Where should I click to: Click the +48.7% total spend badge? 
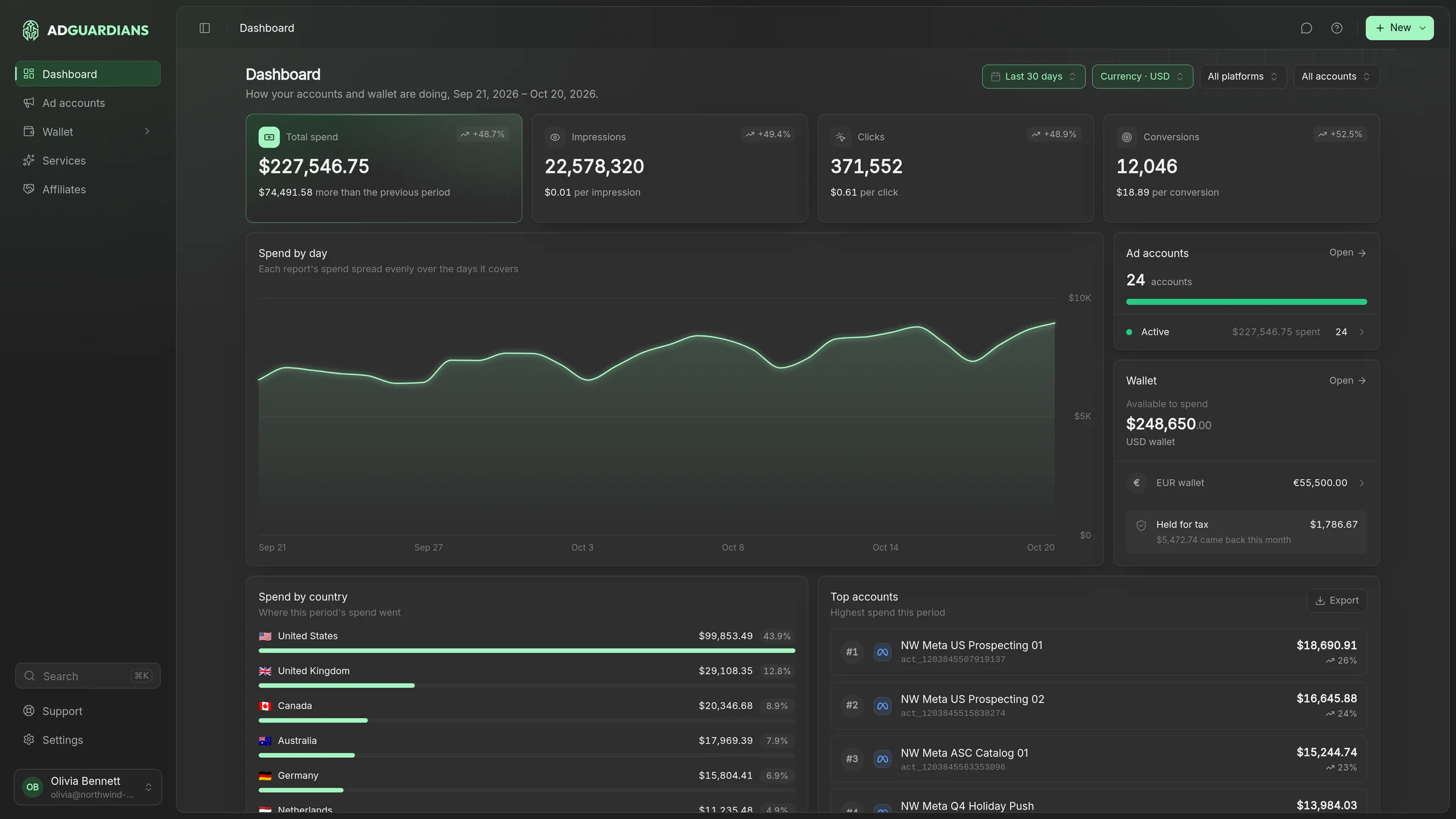[482, 134]
